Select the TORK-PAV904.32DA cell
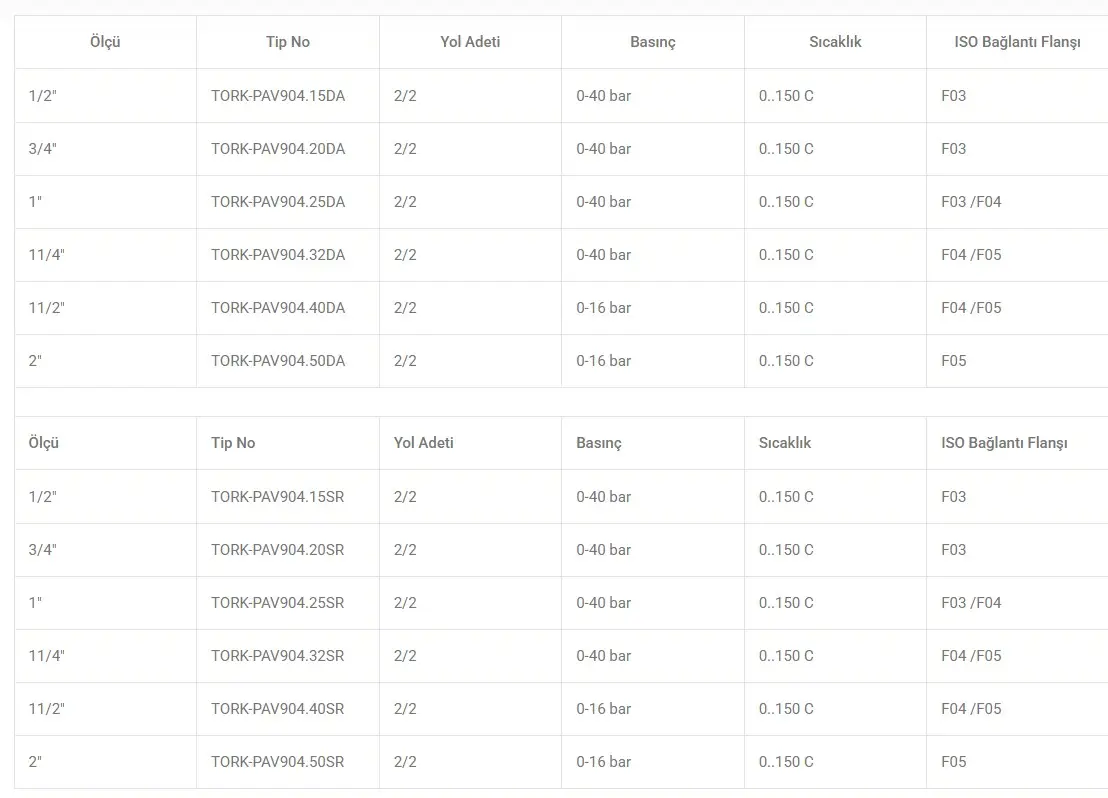1108x798 pixels. coord(278,255)
